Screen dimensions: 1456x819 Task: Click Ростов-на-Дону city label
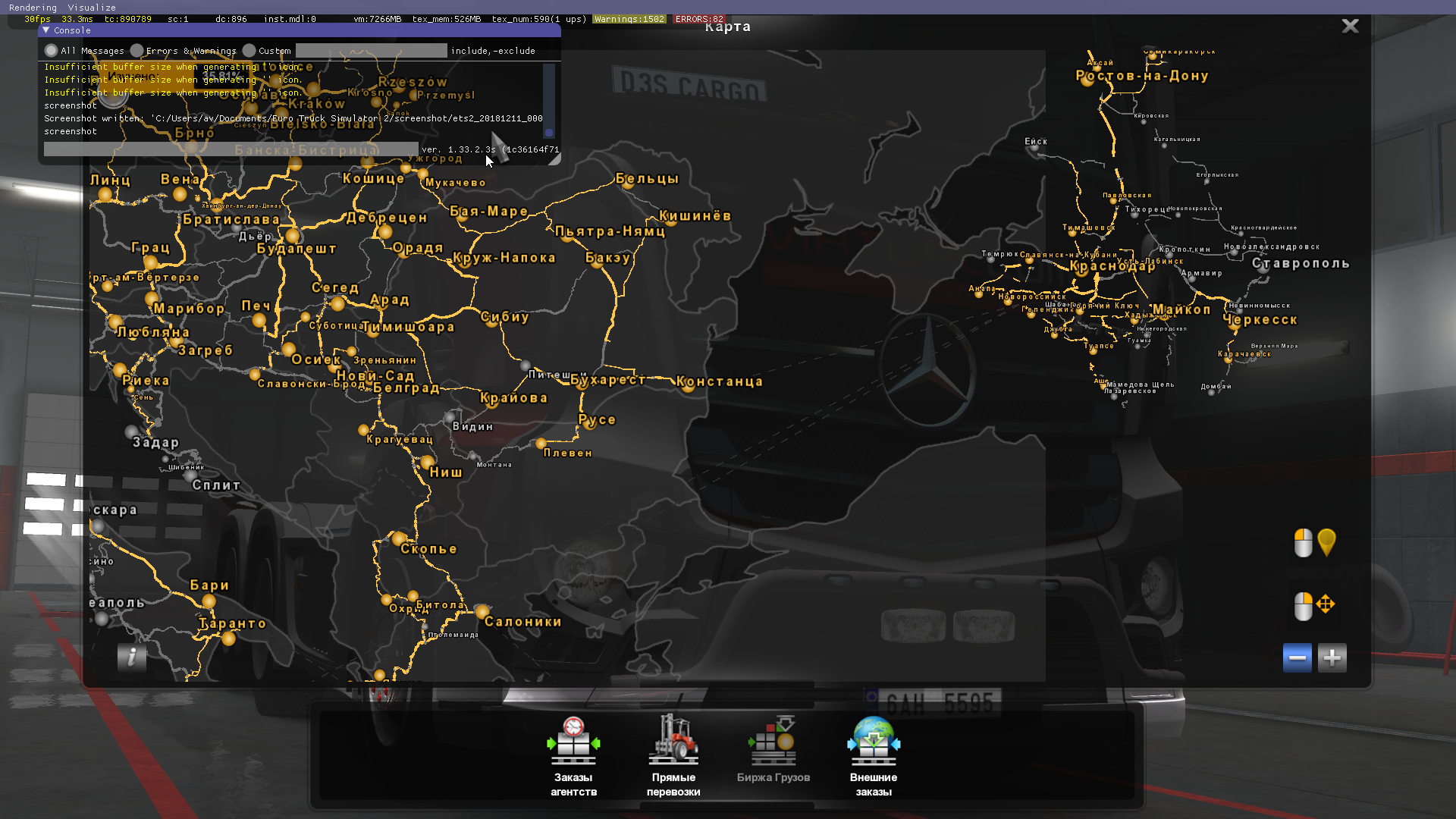point(1141,76)
